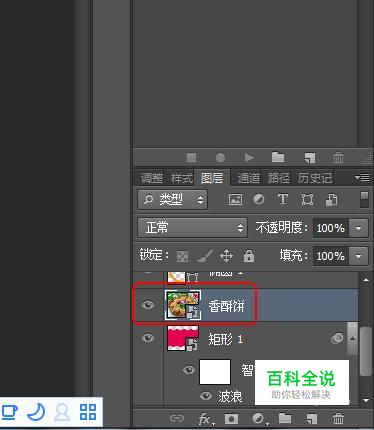Viewport: 374px width, 430px height.
Task: Filter for type layers
Action: coord(283,199)
